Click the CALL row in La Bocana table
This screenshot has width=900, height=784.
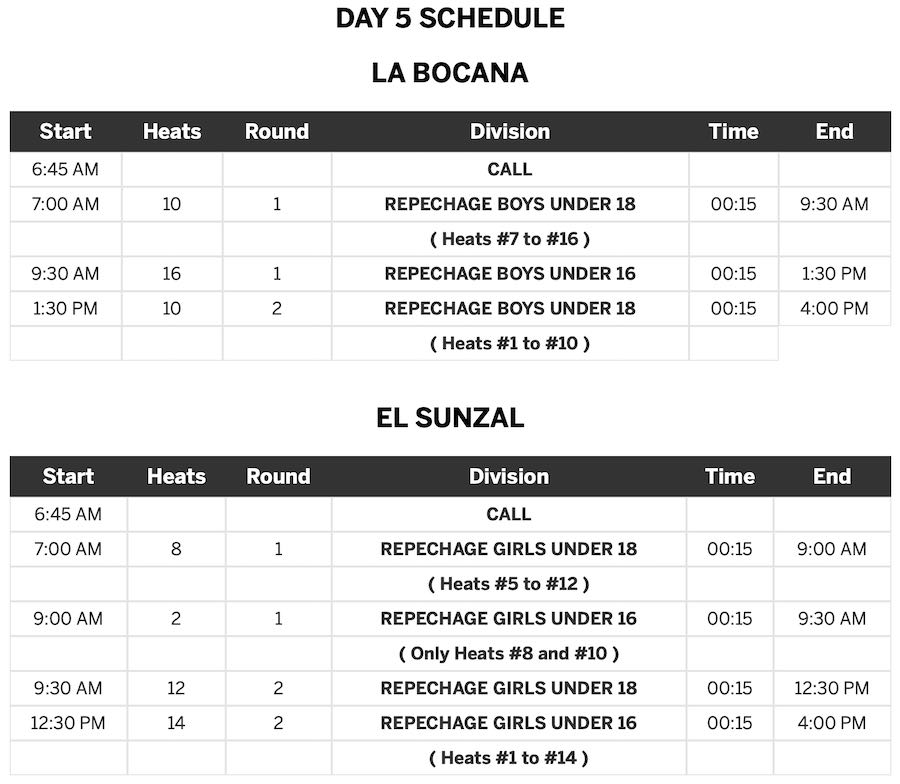click(x=510, y=169)
